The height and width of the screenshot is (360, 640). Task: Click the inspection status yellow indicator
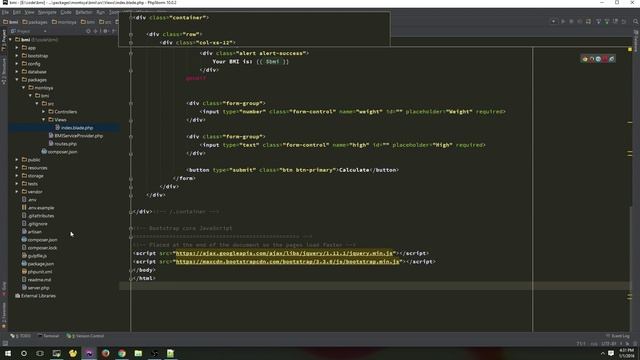click(x=630, y=49)
